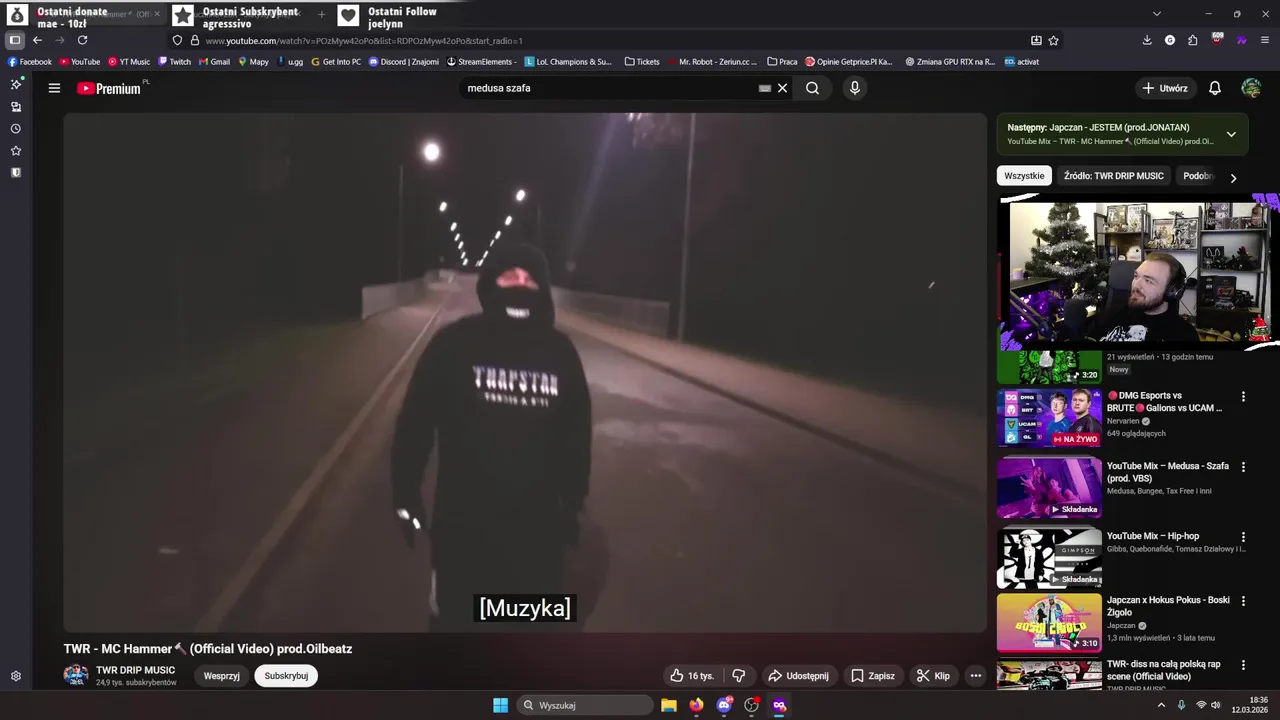Image resolution: width=1280 pixels, height=720 pixels.
Task: Open the settings gear in left sidebar
Action: (x=16, y=676)
